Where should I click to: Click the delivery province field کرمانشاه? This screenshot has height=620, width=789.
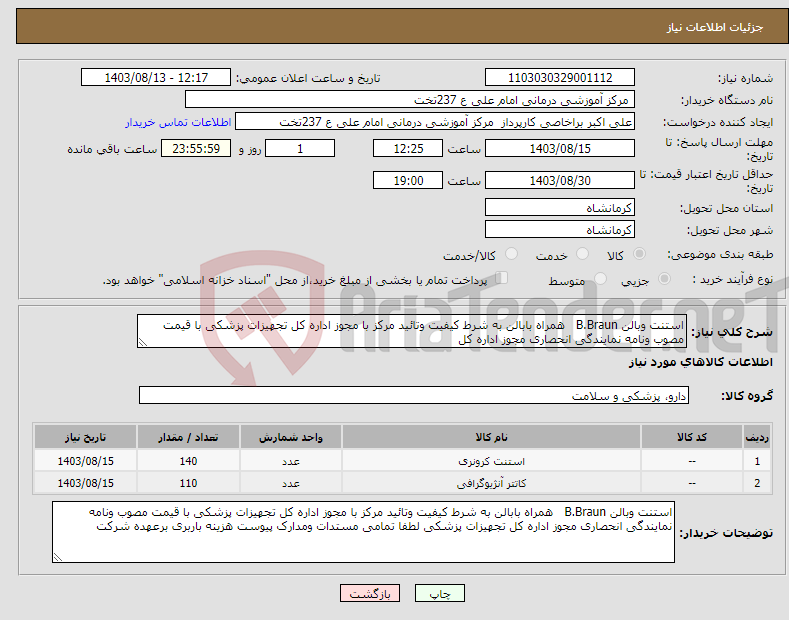pos(560,207)
